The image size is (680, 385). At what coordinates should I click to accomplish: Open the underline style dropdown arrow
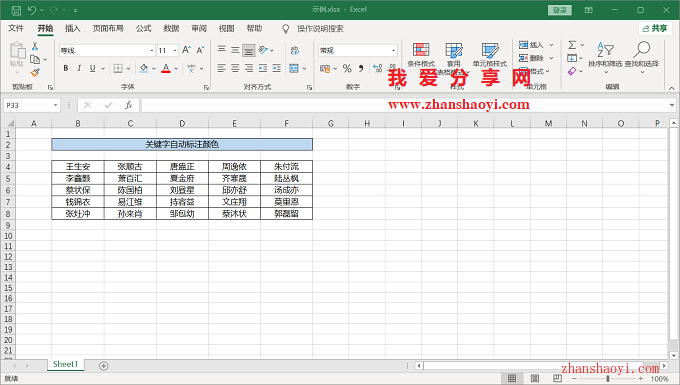coord(103,68)
